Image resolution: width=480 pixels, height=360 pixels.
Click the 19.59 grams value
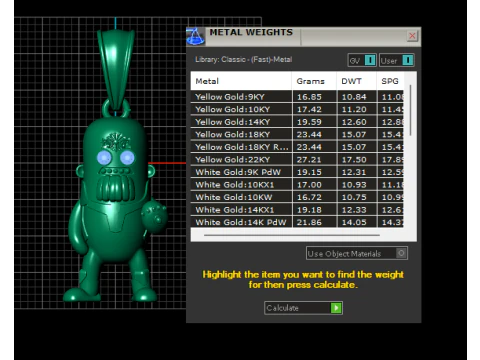tap(309, 122)
